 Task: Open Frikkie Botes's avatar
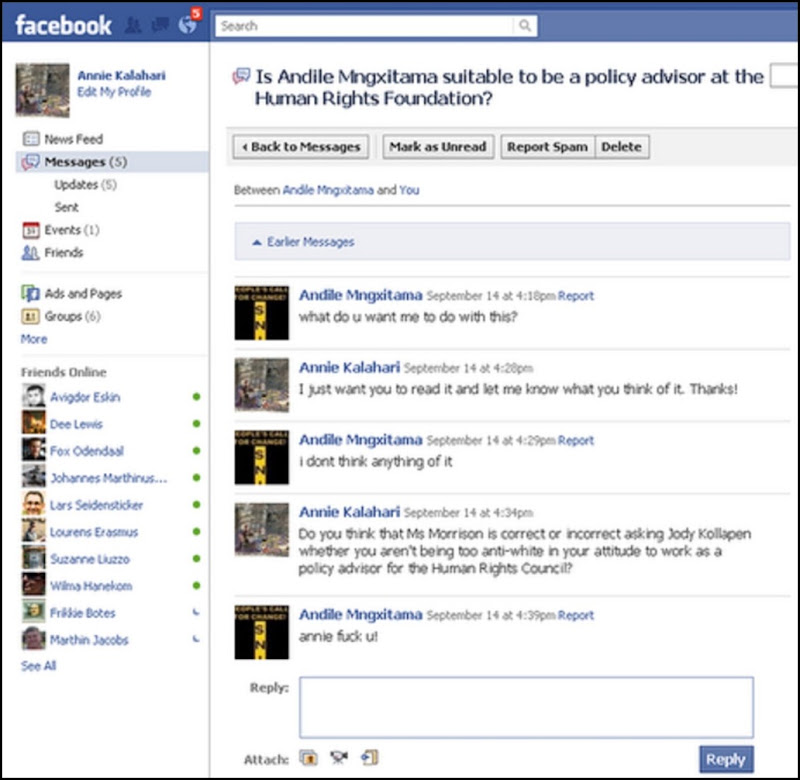coord(34,612)
